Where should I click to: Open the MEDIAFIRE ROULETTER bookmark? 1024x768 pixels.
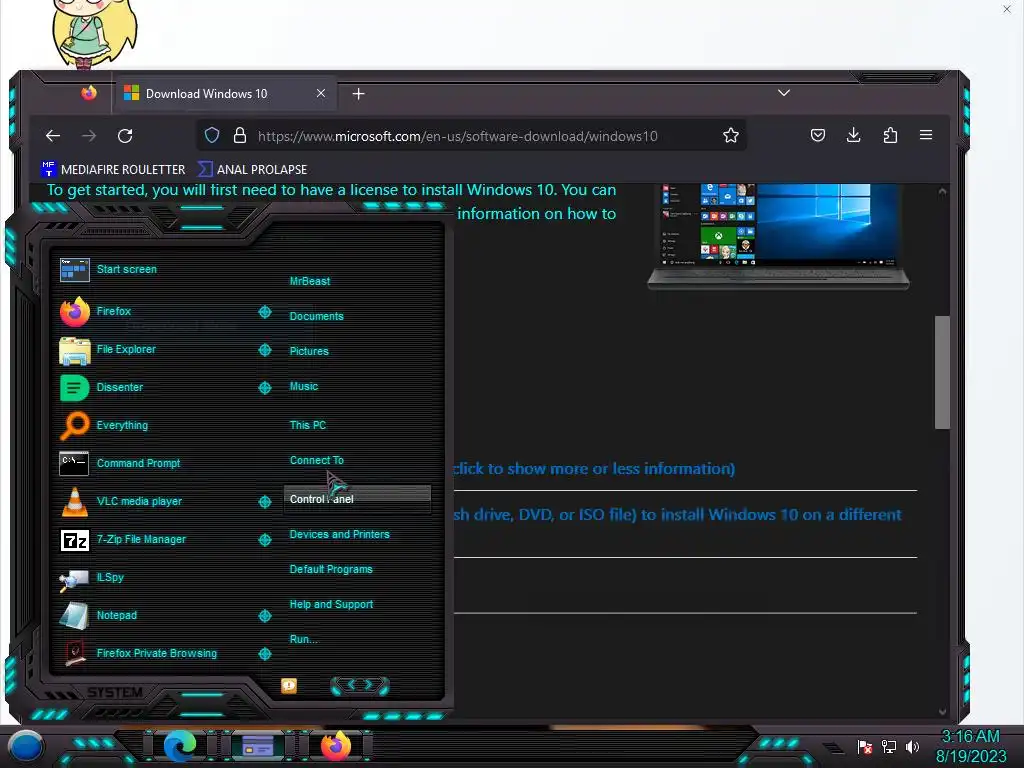click(x=114, y=170)
